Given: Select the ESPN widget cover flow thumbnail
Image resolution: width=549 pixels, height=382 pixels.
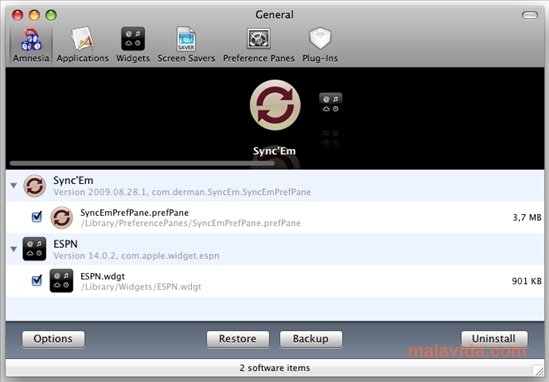Looking at the screenshot, I should pyautogui.click(x=331, y=103).
